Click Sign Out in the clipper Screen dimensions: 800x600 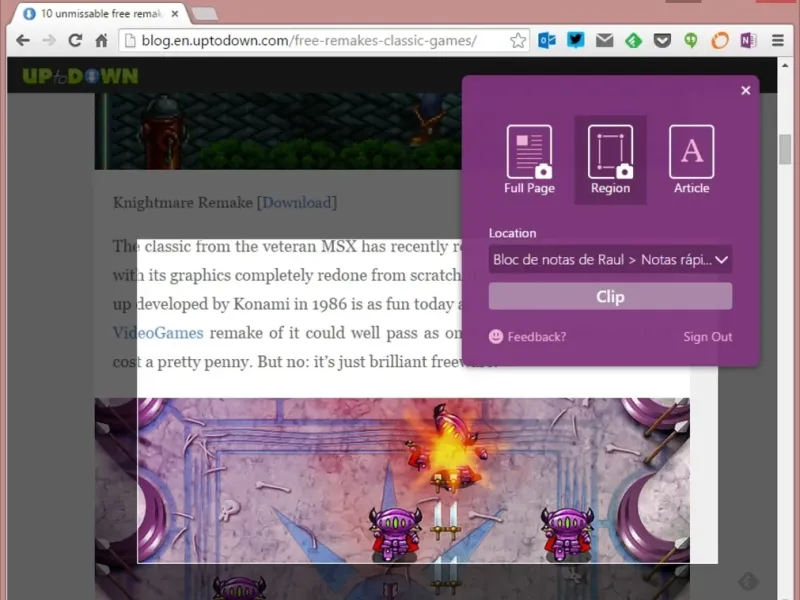click(x=707, y=337)
